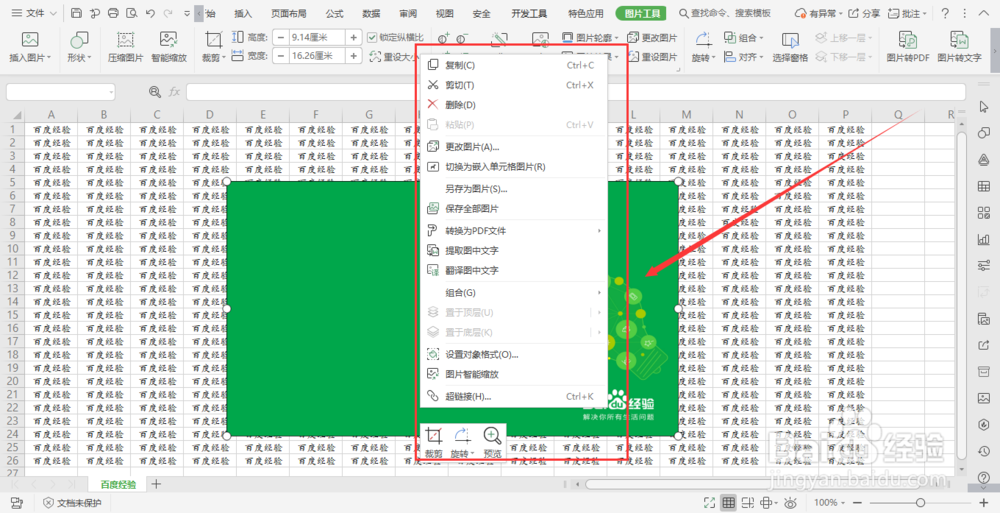Screen dimensions: 1000x513
Task: Expand the Group (组合) dropdown in ribbon
Action: (761, 38)
